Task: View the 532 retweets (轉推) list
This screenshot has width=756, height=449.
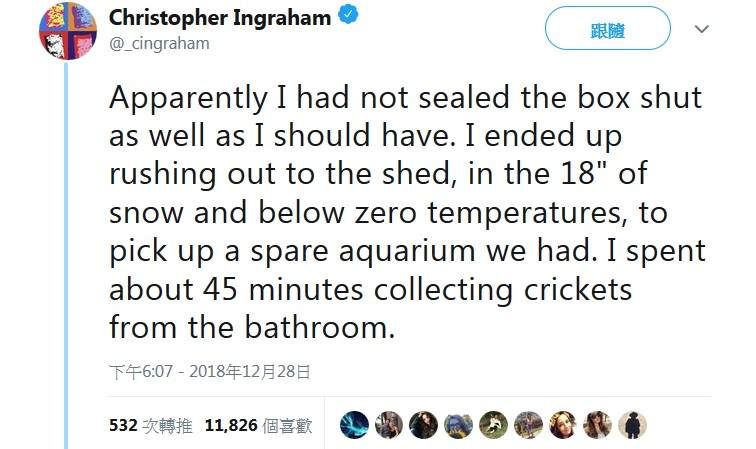Action: (x=150, y=425)
